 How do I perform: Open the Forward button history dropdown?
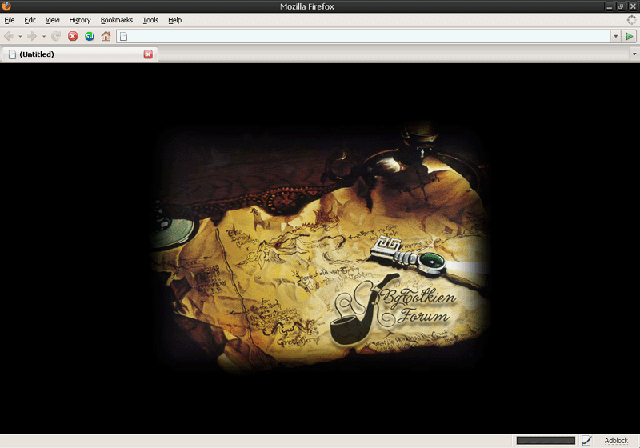pyautogui.click(x=43, y=36)
